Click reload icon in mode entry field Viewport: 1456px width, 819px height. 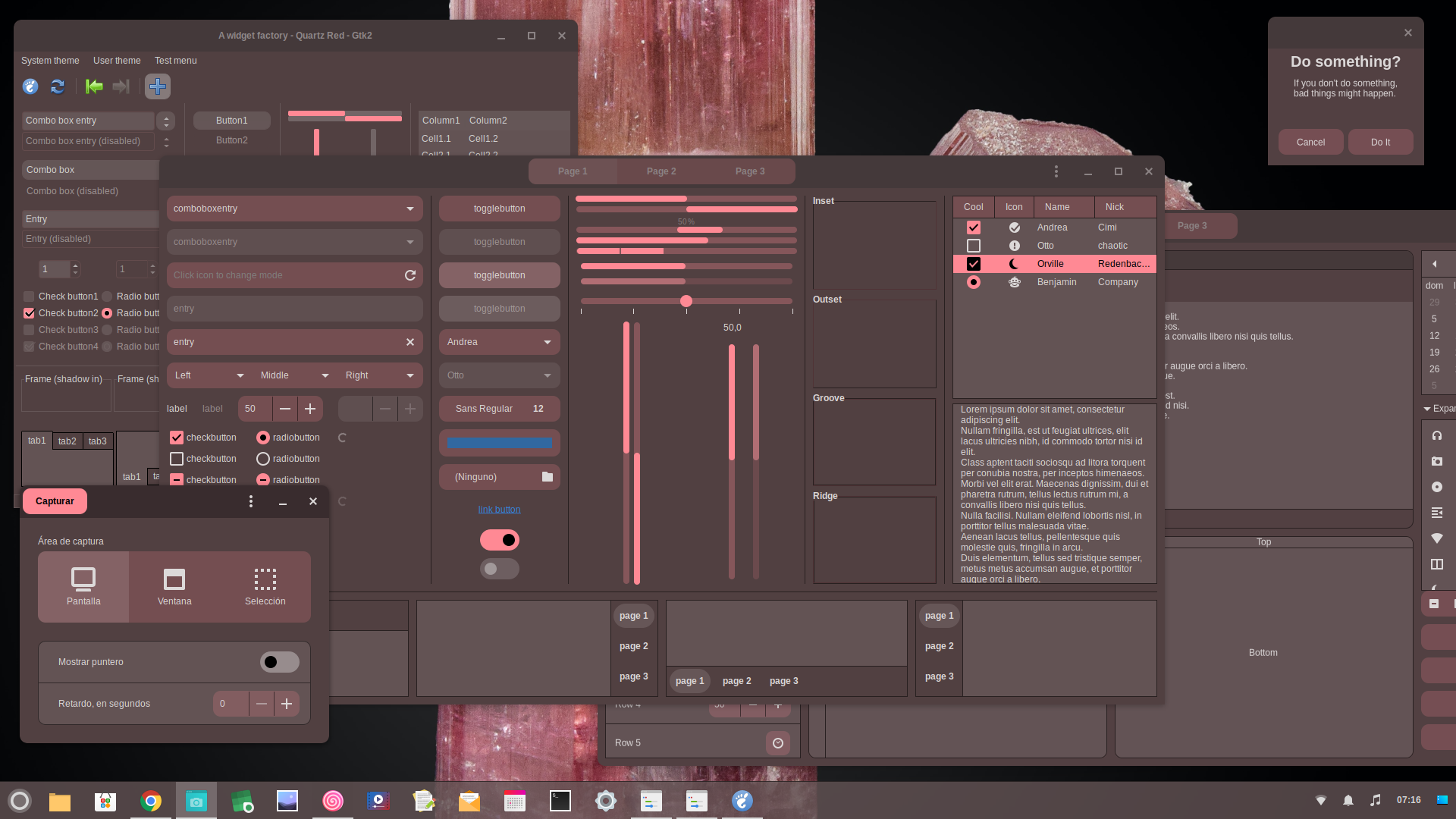pyautogui.click(x=410, y=275)
